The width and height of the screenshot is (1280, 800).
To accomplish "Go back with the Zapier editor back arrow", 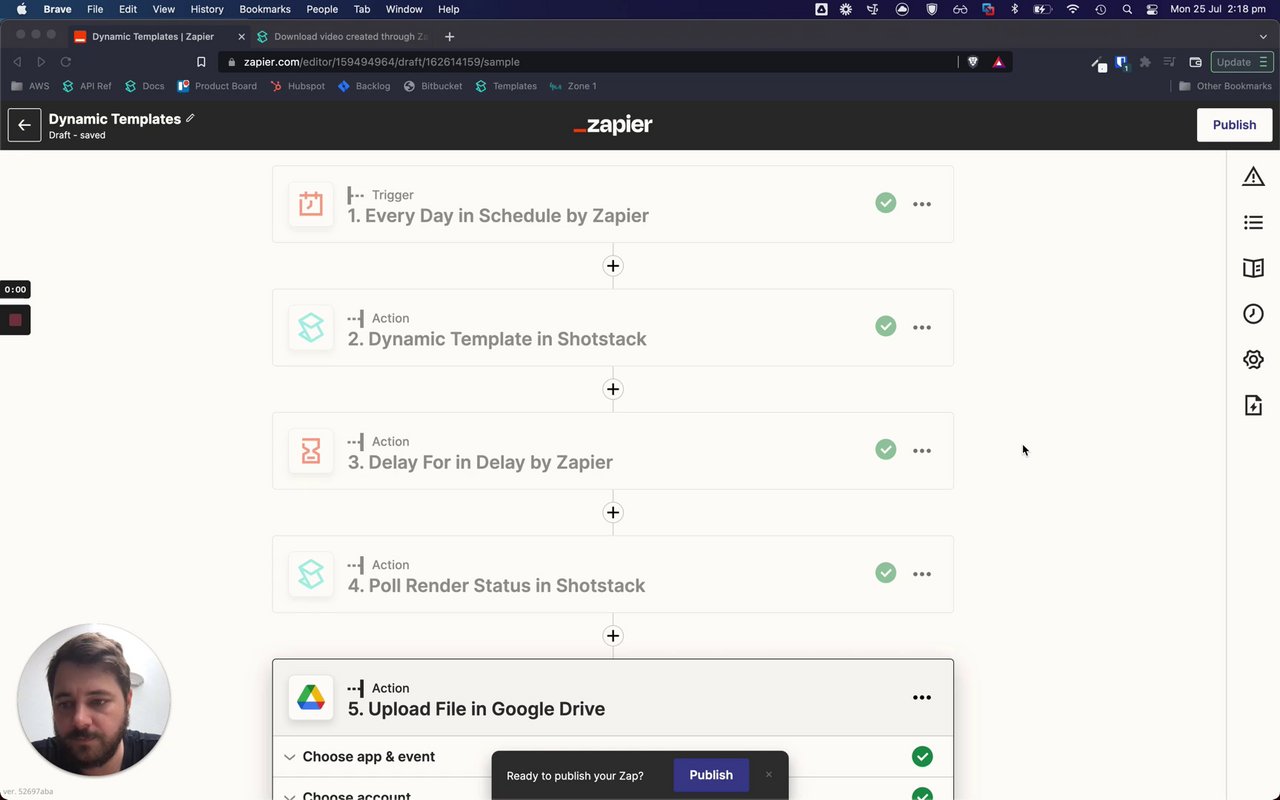I will pos(25,125).
